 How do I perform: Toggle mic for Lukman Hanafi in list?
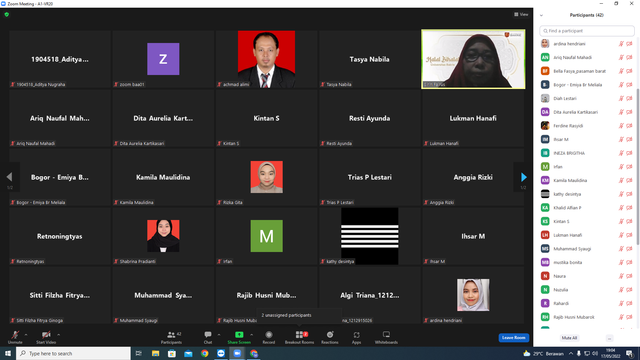pos(621,235)
